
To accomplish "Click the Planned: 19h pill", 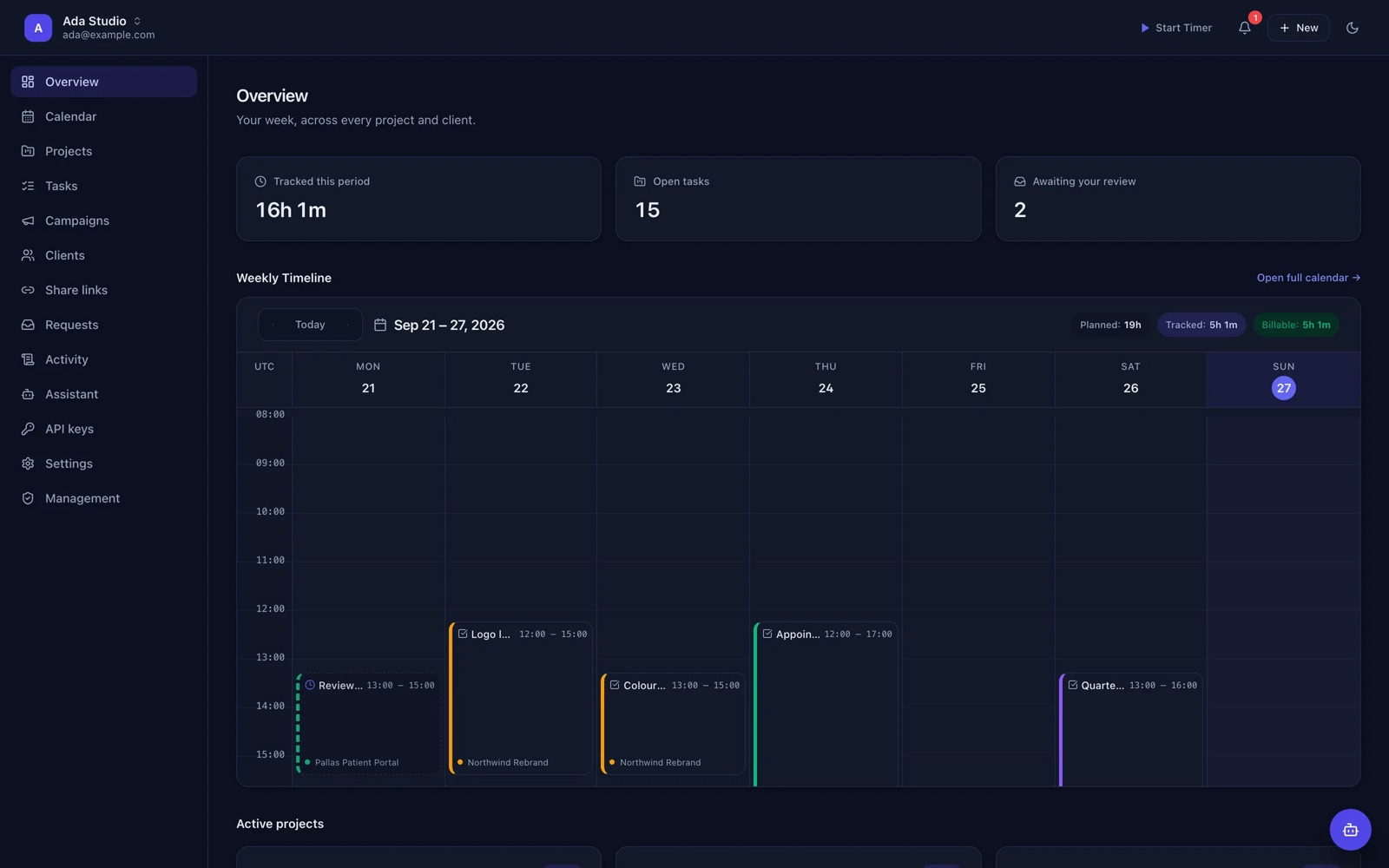I will pyautogui.click(x=1110, y=325).
